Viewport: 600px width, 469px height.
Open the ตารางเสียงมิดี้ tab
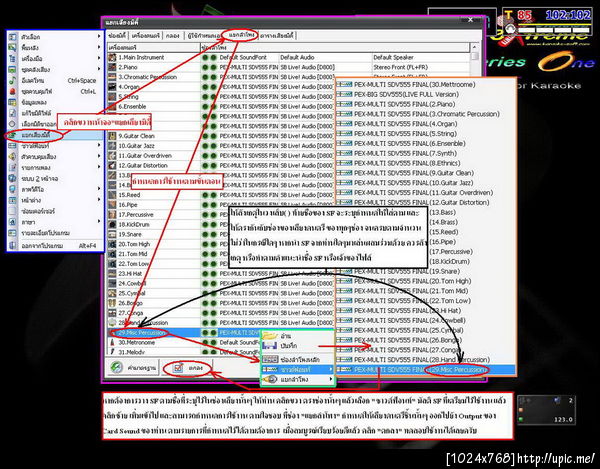[x=277, y=36]
